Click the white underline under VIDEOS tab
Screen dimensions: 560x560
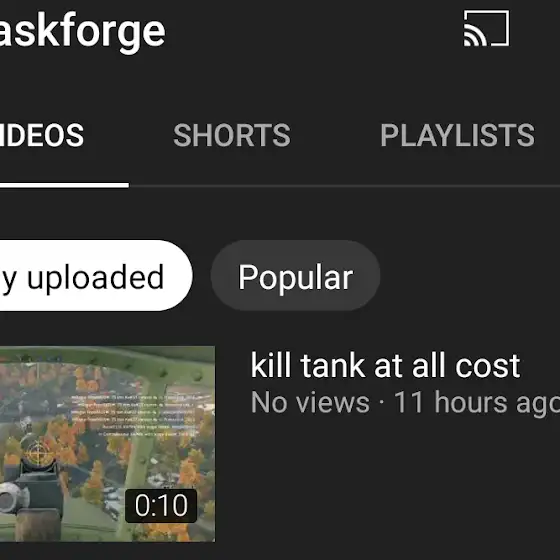coord(64,185)
